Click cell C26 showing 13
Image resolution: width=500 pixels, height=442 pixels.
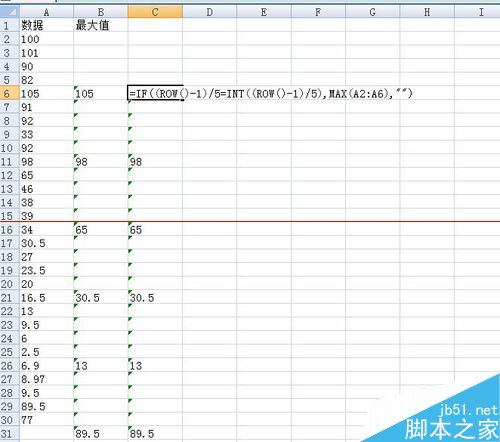tap(155, 365)
